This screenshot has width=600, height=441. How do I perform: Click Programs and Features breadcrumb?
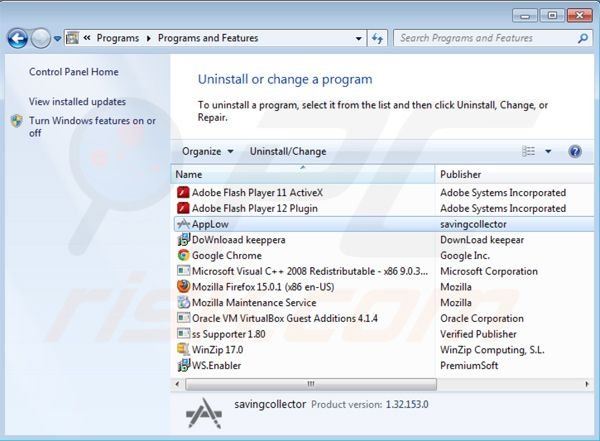[208, 38]
